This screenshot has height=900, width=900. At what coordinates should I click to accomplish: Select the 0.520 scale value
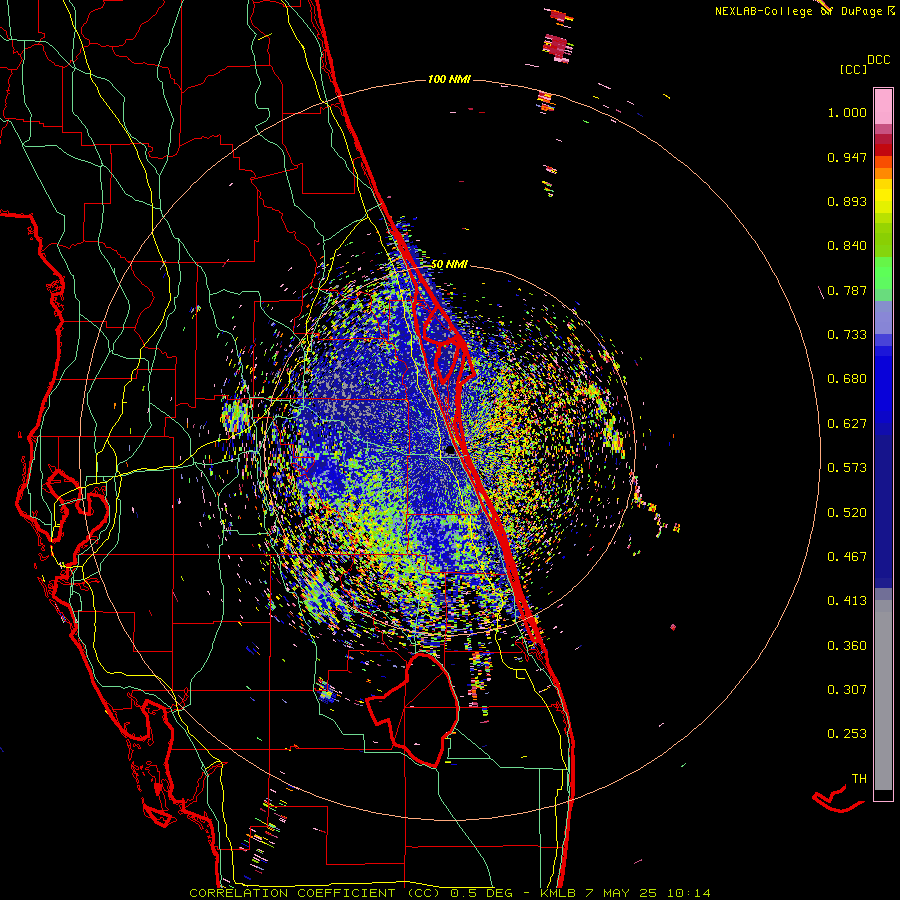[x=847, y=513]
